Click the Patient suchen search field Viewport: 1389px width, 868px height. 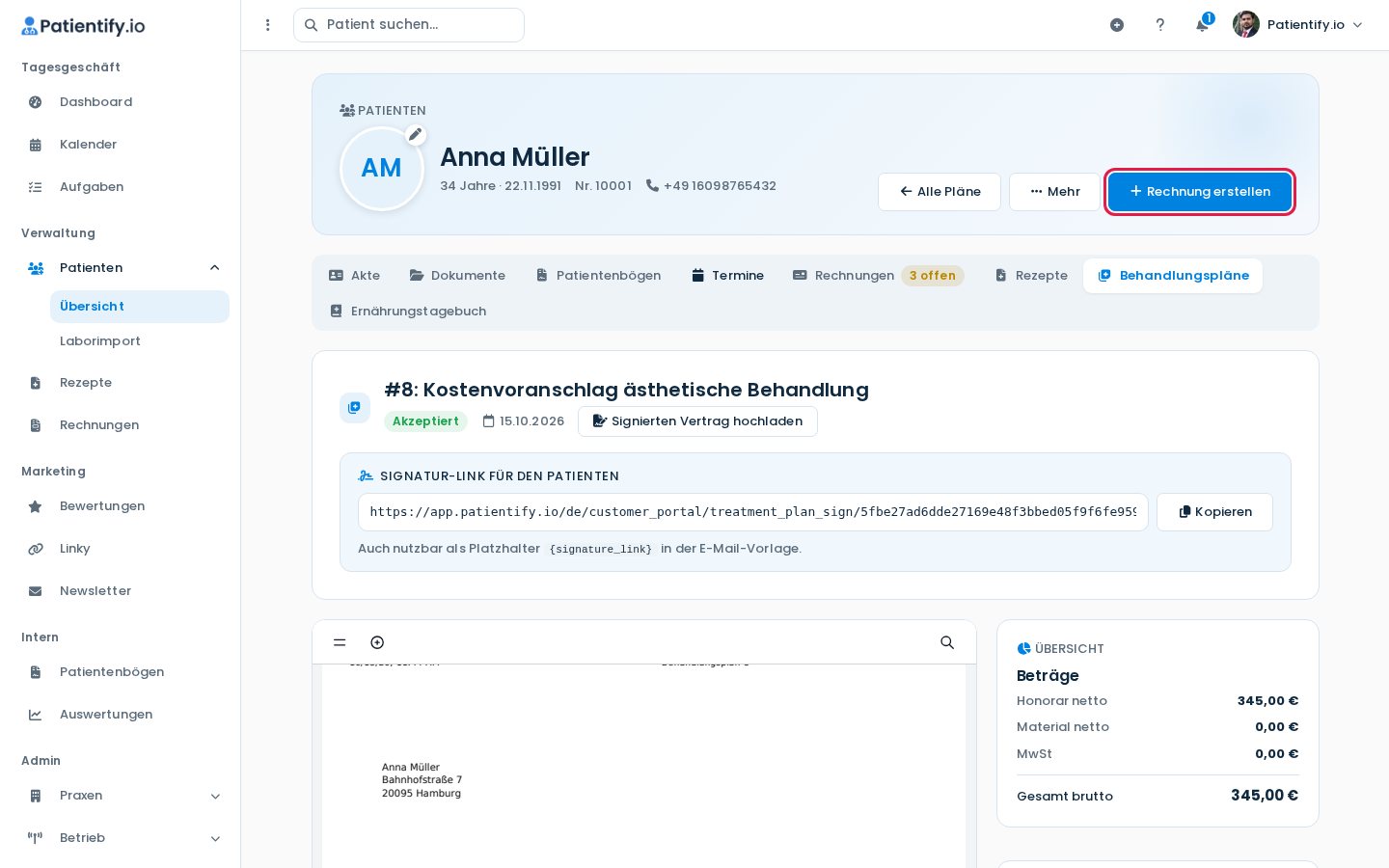[x=409, y=25]
